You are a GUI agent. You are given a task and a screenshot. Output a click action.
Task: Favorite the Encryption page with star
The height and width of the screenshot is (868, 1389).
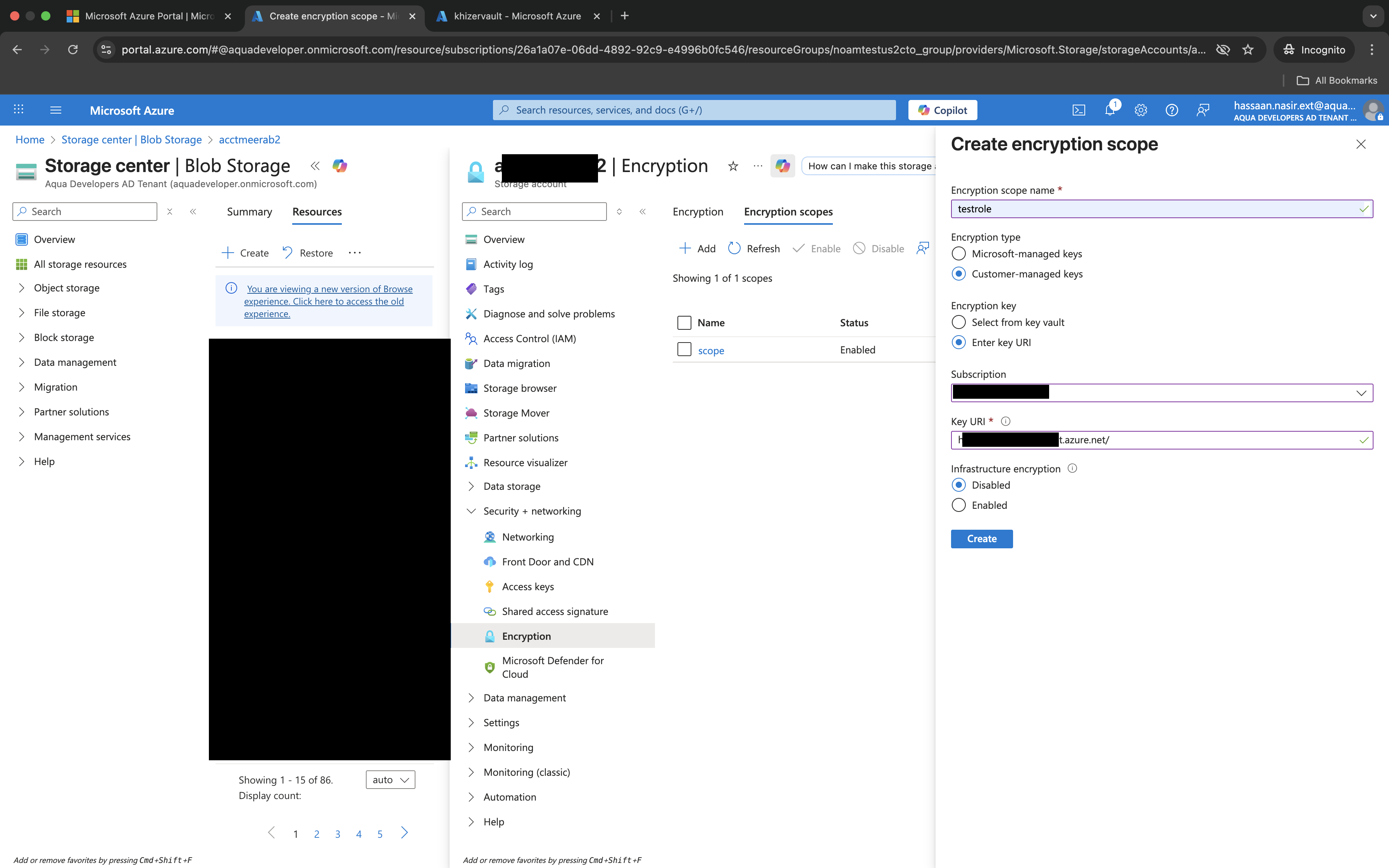pyautogui.click(x=733, y=167)
